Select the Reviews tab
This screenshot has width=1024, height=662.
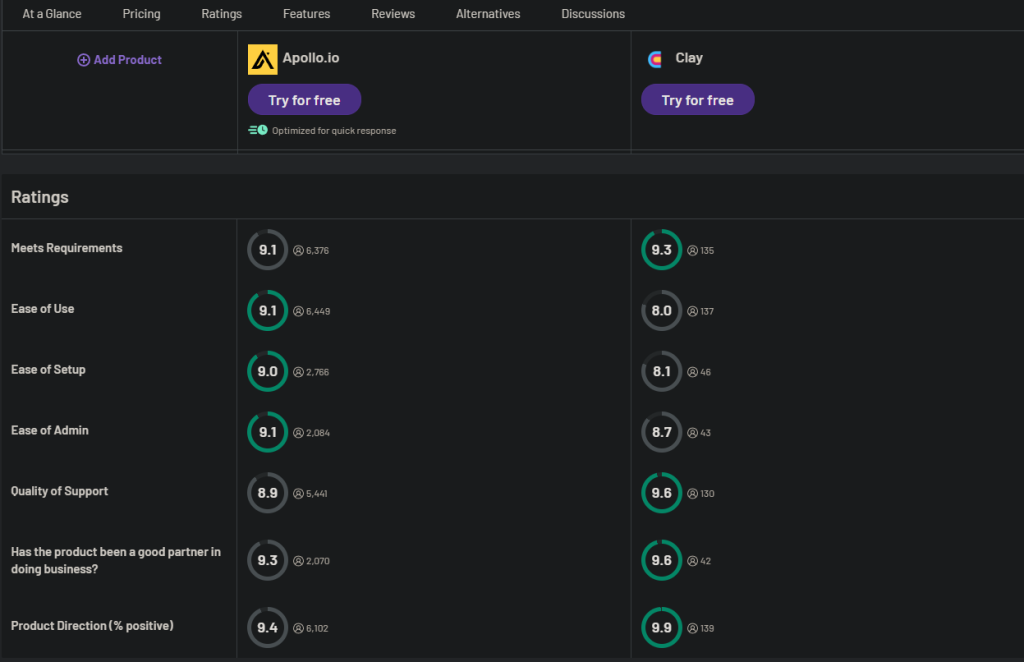pyautogui.click(x=392, y=14)
